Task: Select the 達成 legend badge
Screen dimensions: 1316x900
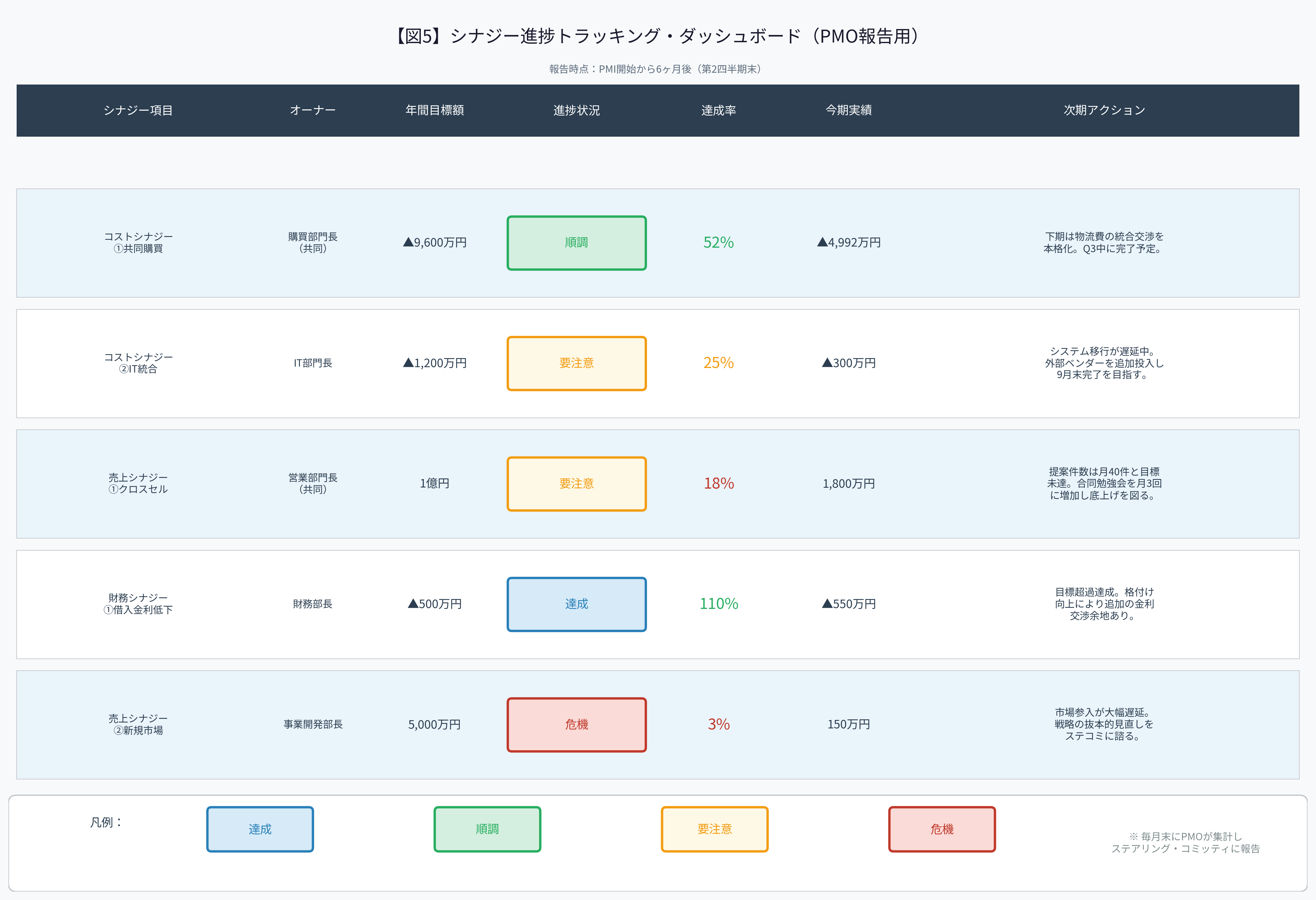Action: (x=260, y=829)
